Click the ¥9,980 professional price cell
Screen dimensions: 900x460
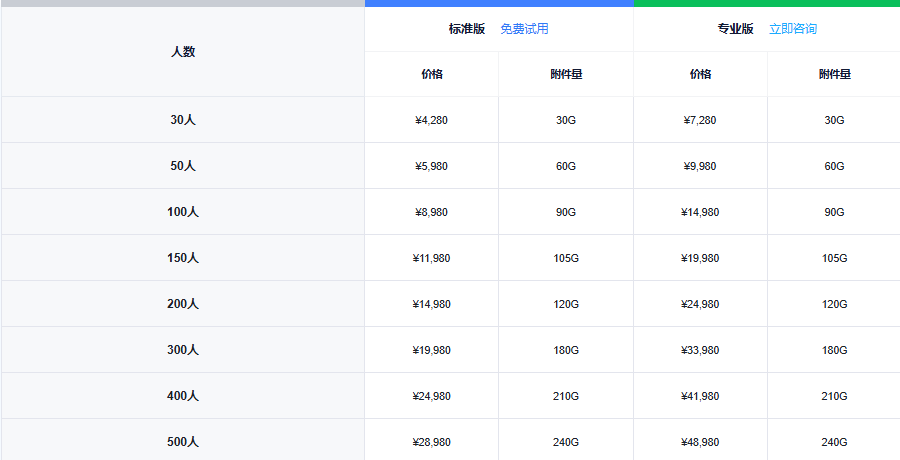700,167
